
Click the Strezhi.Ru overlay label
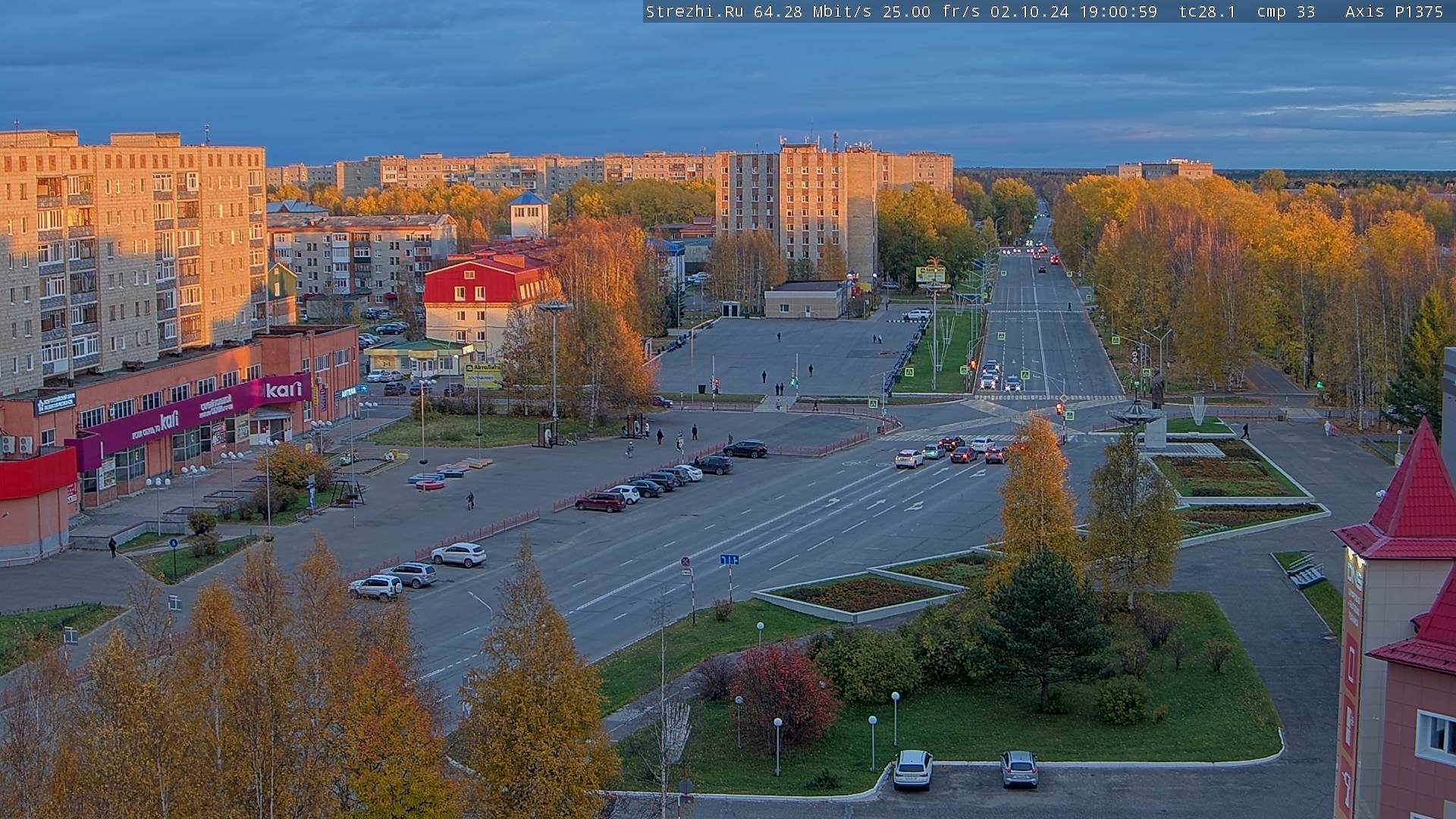point(695,11)
